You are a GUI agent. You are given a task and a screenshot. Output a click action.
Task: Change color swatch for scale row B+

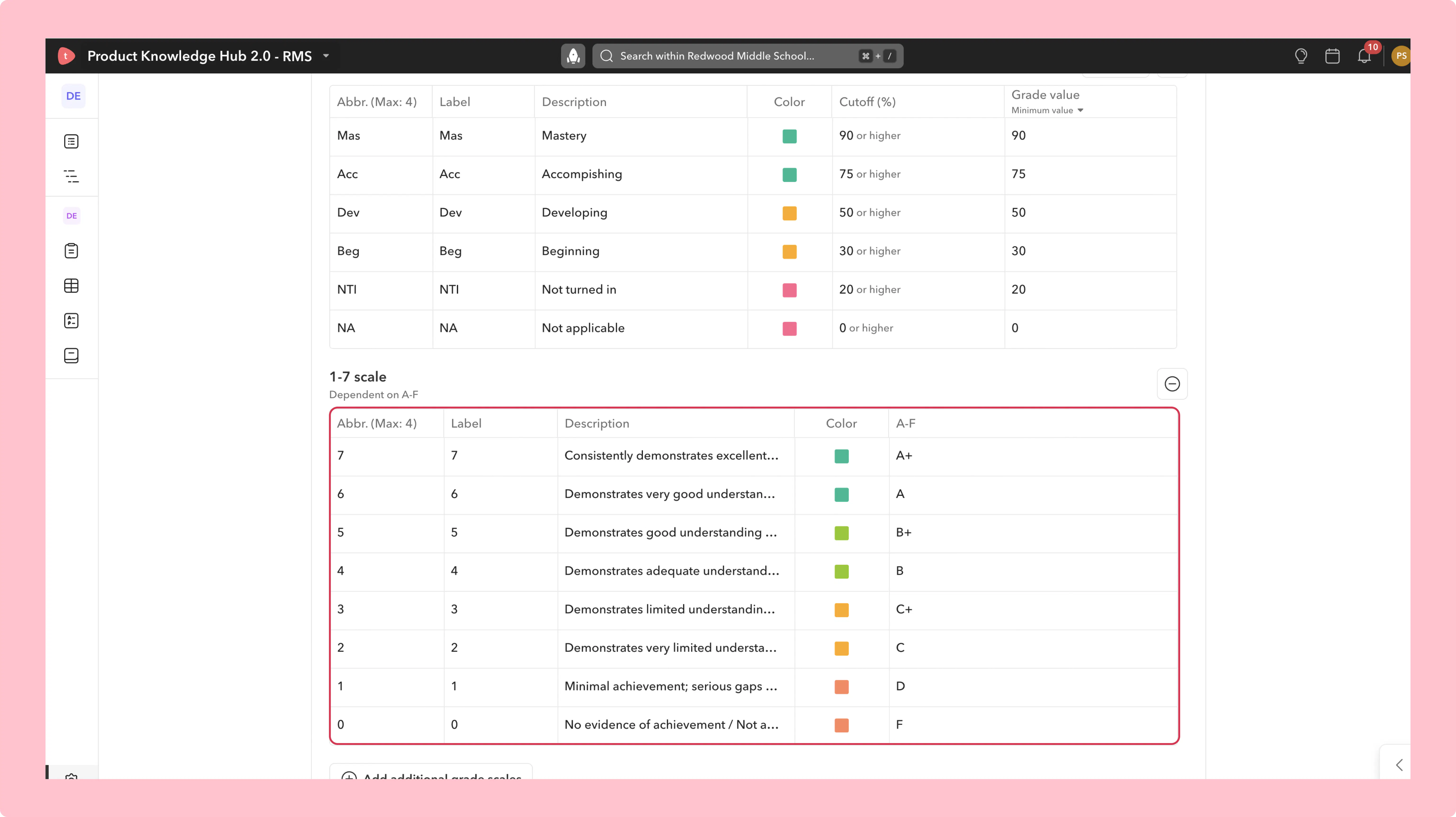pos(842,533)
